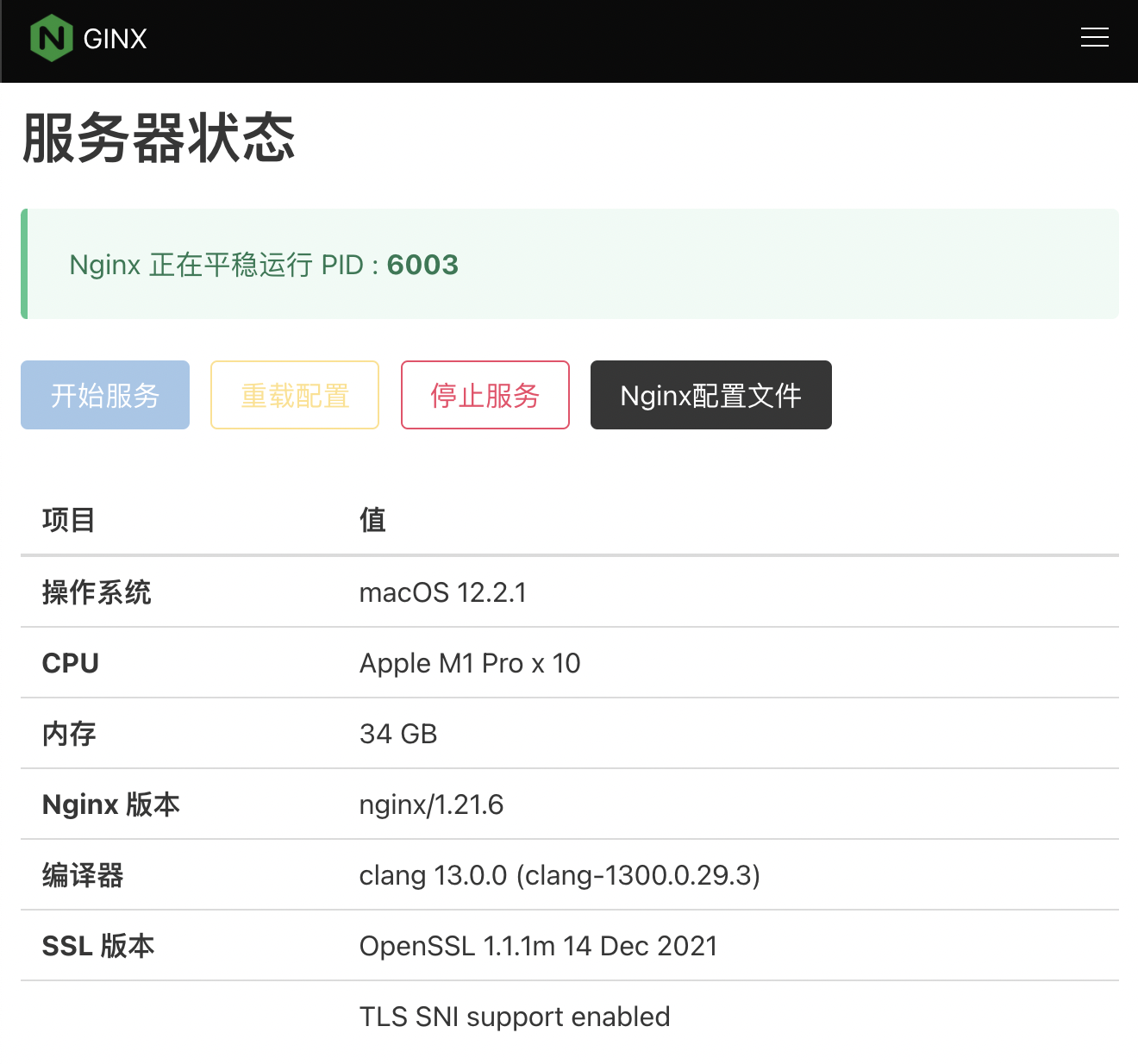Image resolution: width=1138 pixels, height=1064 pixels.
Task: Click the GINX brand text
Action: pyautogui.click(x=116, y=39)
